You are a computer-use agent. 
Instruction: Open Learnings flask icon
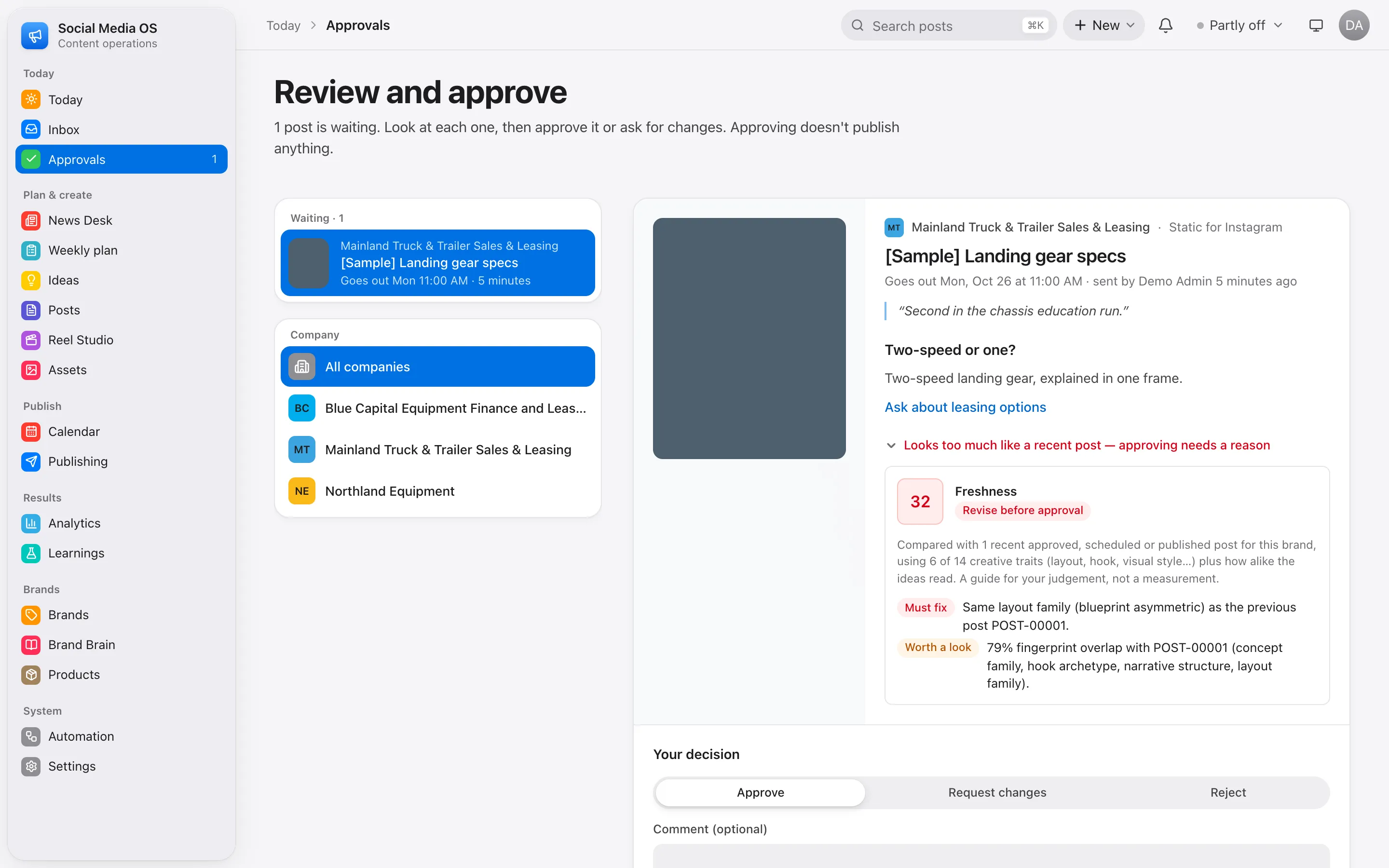[31, 553]
